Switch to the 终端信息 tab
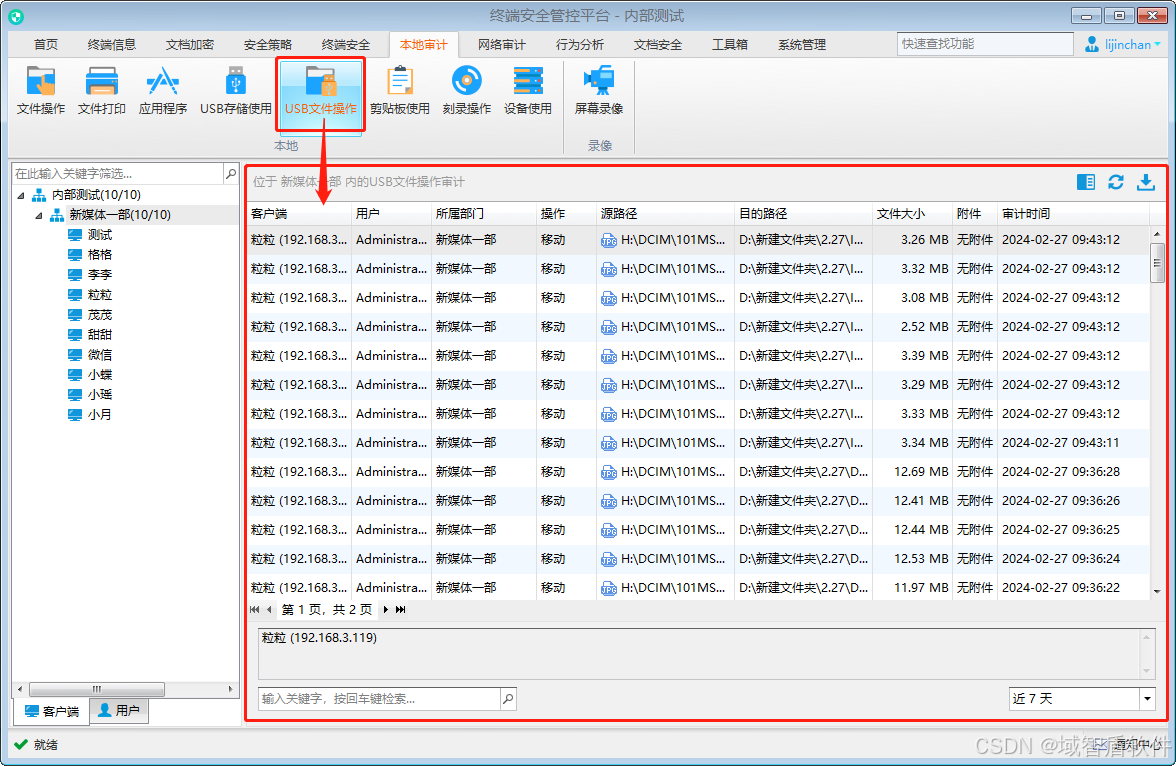 (x=112, y=44)
